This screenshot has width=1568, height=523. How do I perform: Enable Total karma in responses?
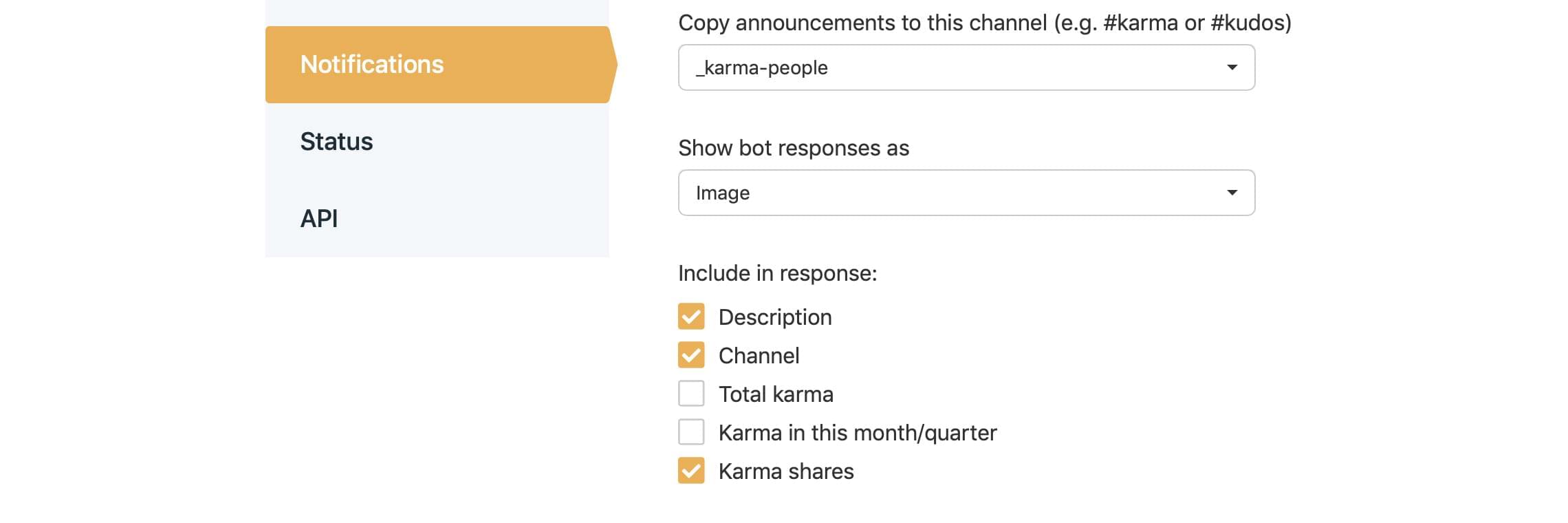(x=691, y=393)
